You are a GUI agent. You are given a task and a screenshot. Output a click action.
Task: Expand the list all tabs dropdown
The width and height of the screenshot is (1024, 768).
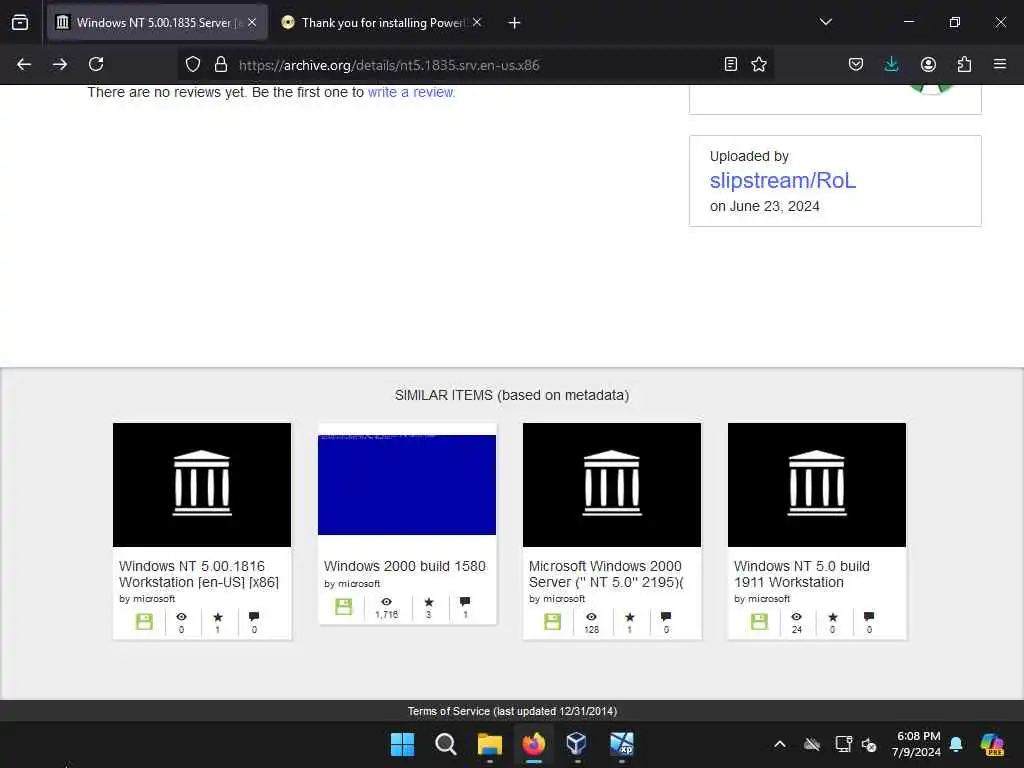(x=825, y=22)
